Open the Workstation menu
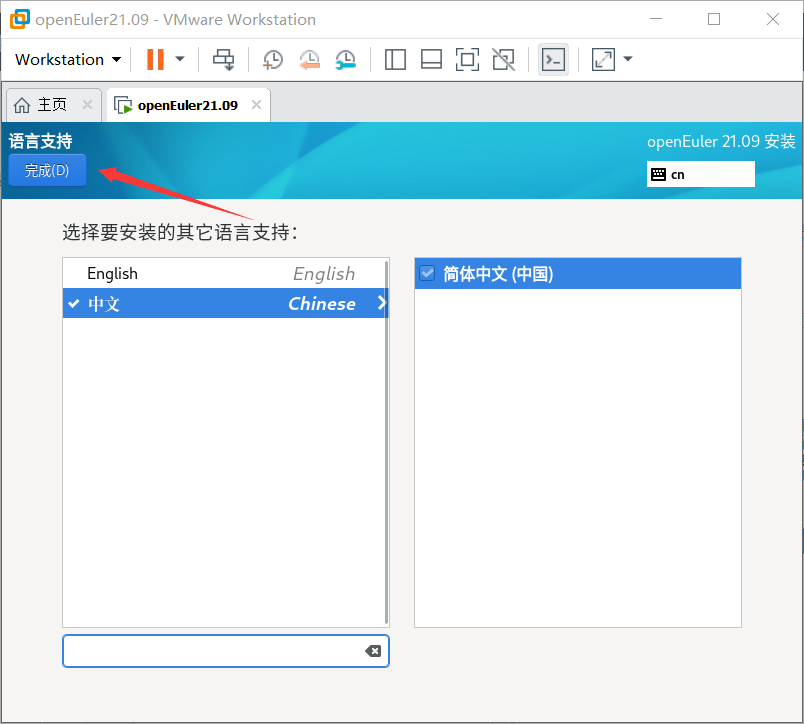This screenshot has width=804, height=724. [x=68, y=59]
